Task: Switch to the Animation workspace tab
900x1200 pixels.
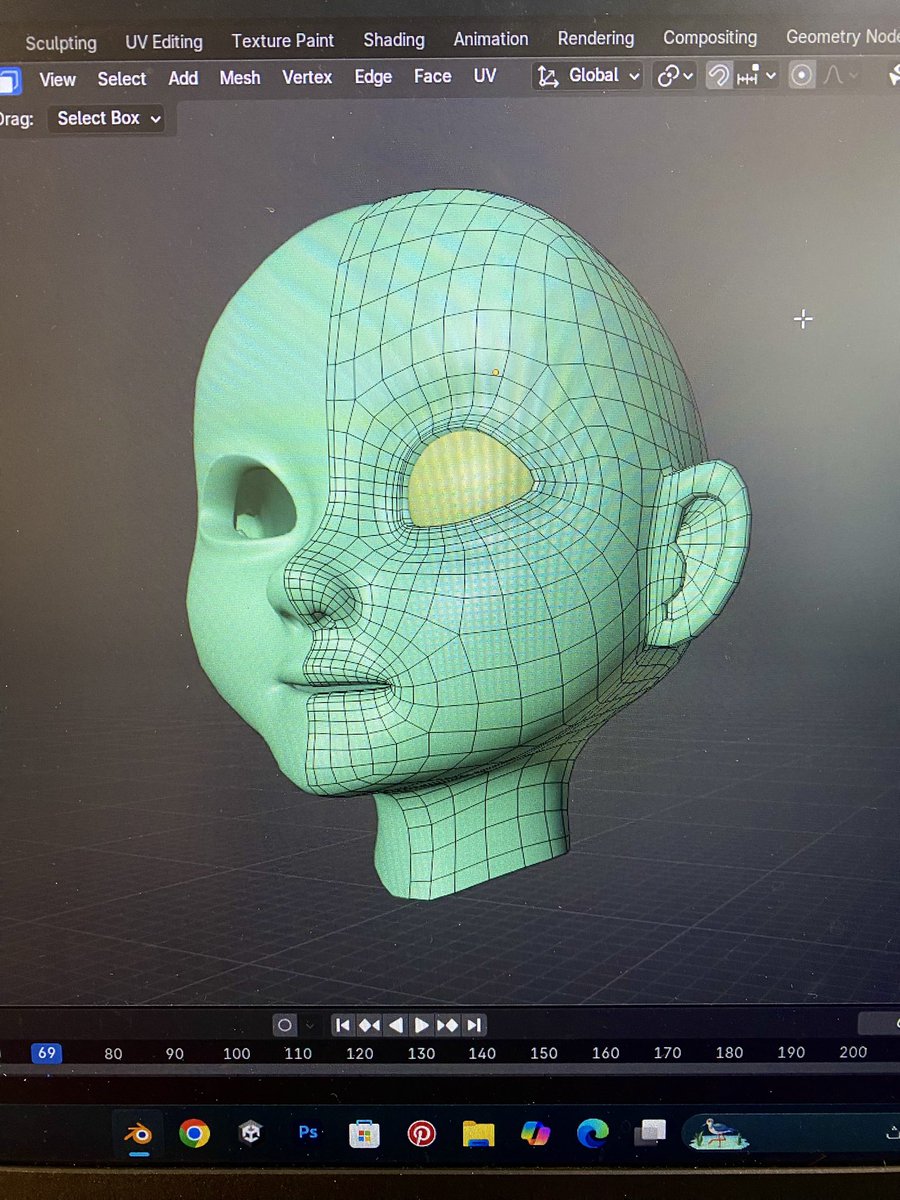Action: 491,39
